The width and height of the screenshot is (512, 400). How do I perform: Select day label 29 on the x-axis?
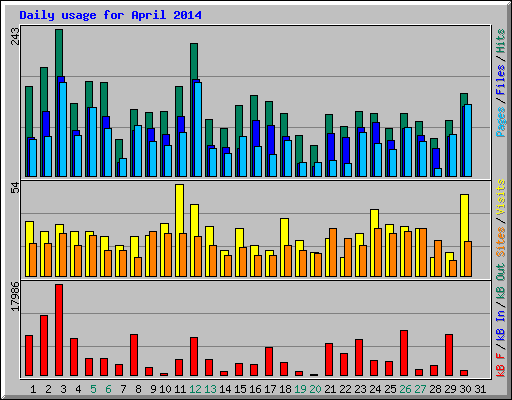pos(450,389)
